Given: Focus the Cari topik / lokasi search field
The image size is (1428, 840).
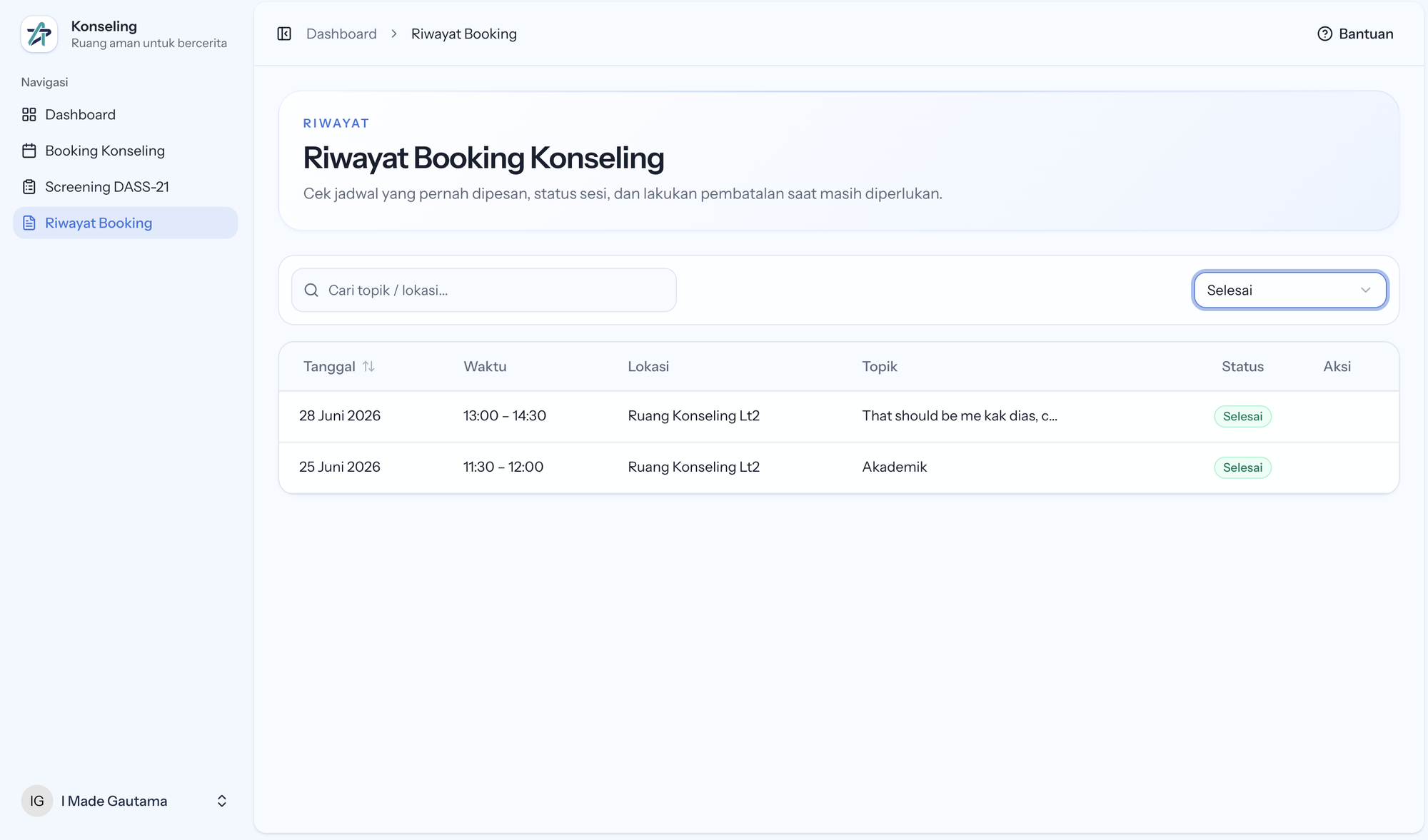Looking at the screenshot, I should point(484,290).
